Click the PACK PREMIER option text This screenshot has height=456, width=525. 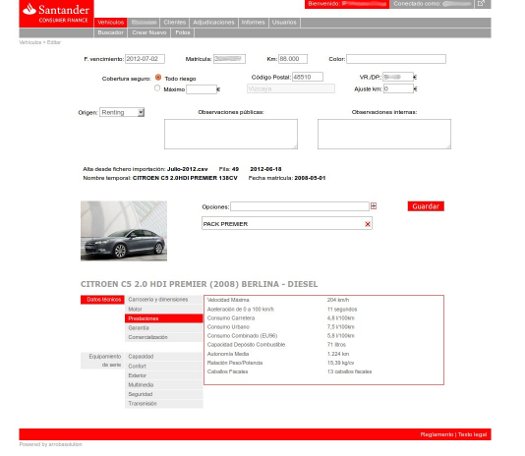(225, 224)
